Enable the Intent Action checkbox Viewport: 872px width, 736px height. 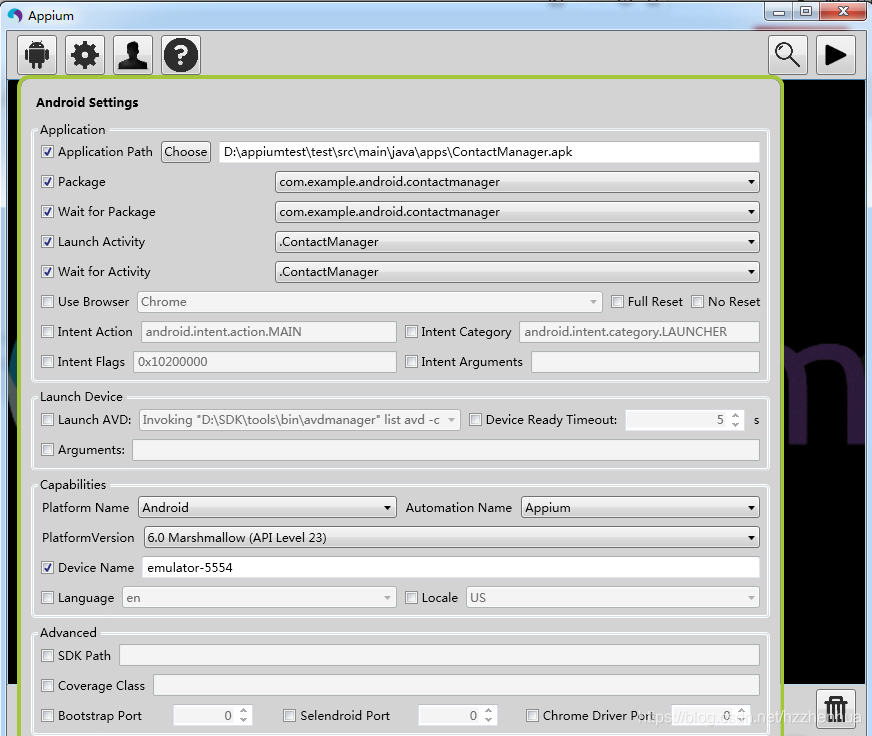[48, 332]
